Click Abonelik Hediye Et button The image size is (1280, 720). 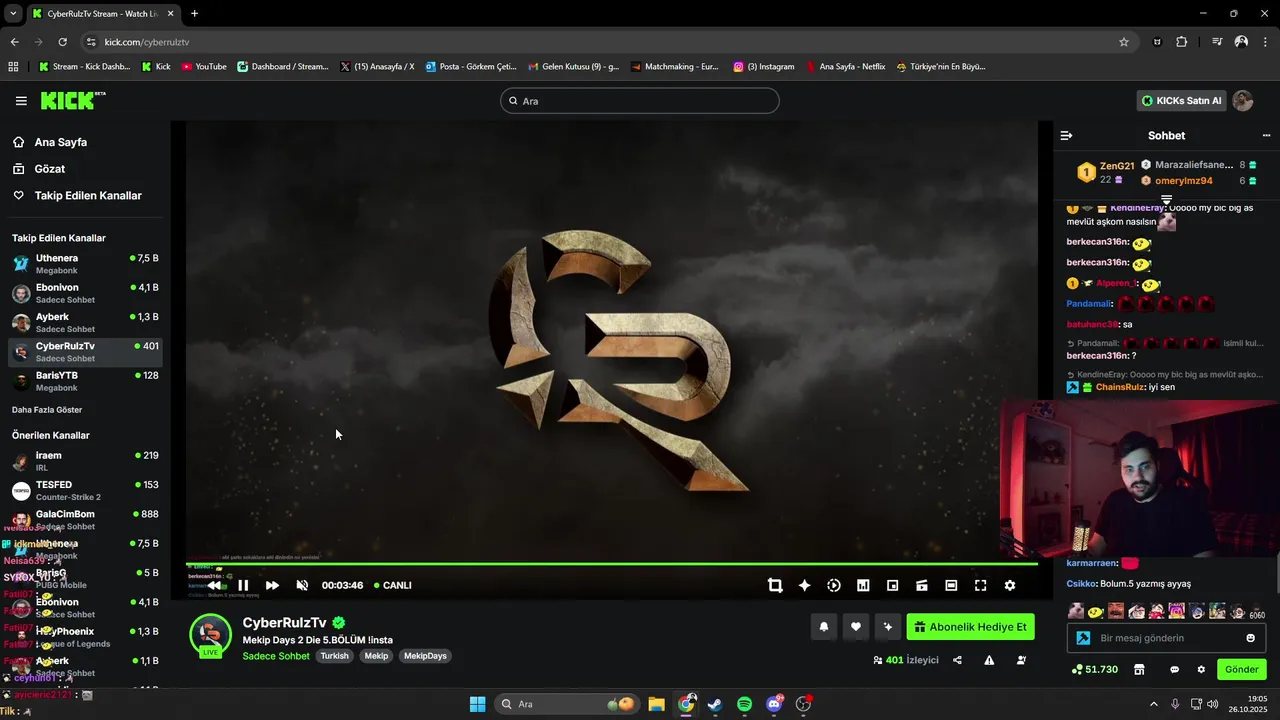[970, 627]
